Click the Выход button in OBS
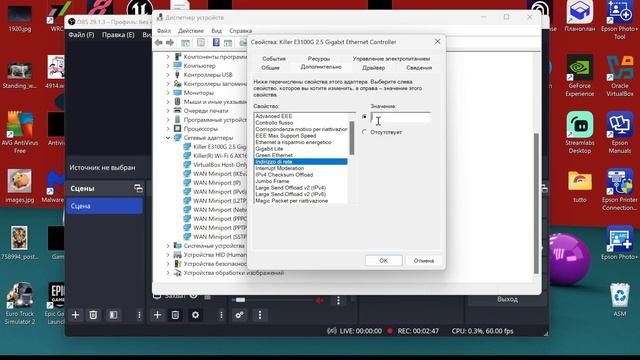640x360 pixels. [x=507, y=299]
